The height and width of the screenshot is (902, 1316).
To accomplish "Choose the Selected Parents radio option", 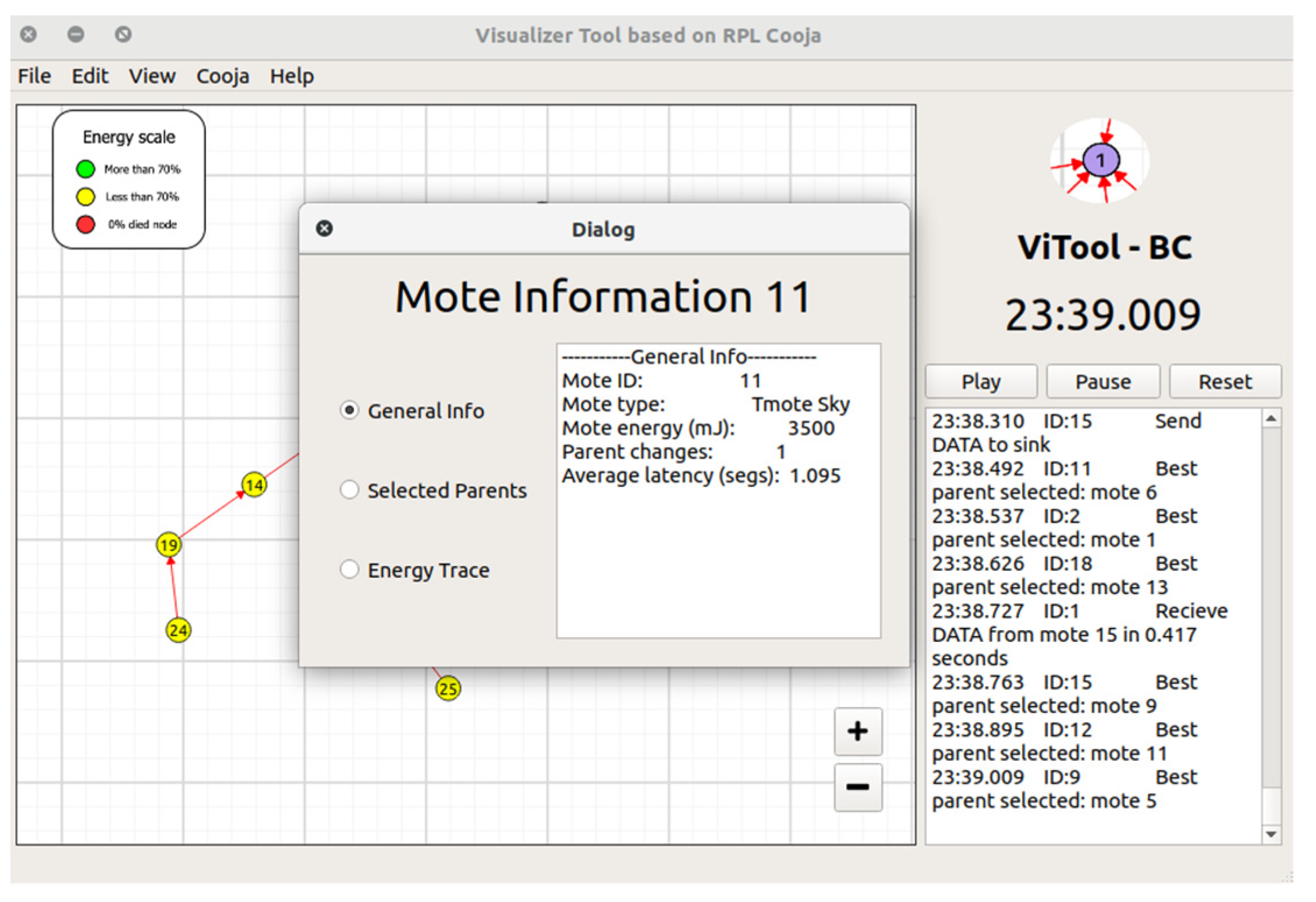I will click(x=349, y=490).
